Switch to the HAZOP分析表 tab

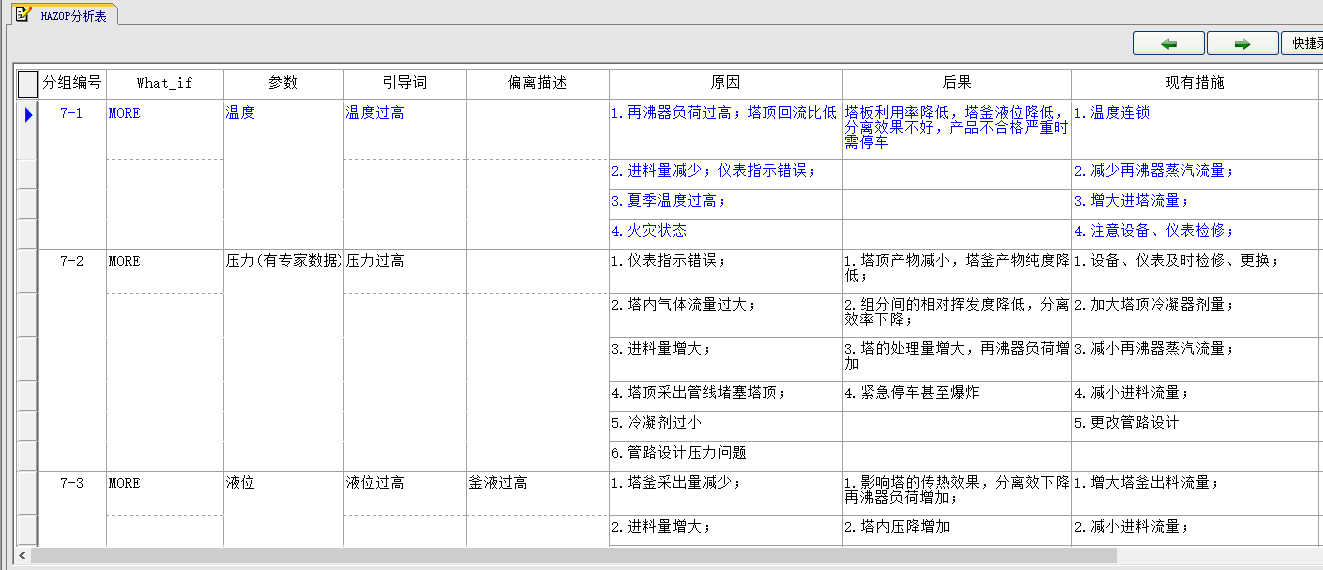tap(64, 15)
